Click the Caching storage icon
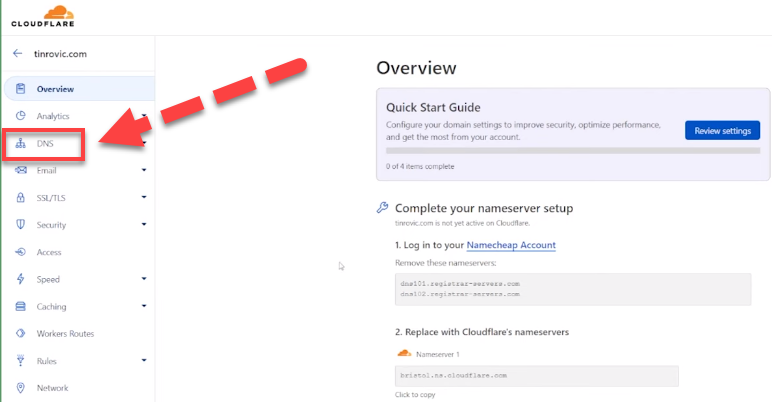 [20, 306]
